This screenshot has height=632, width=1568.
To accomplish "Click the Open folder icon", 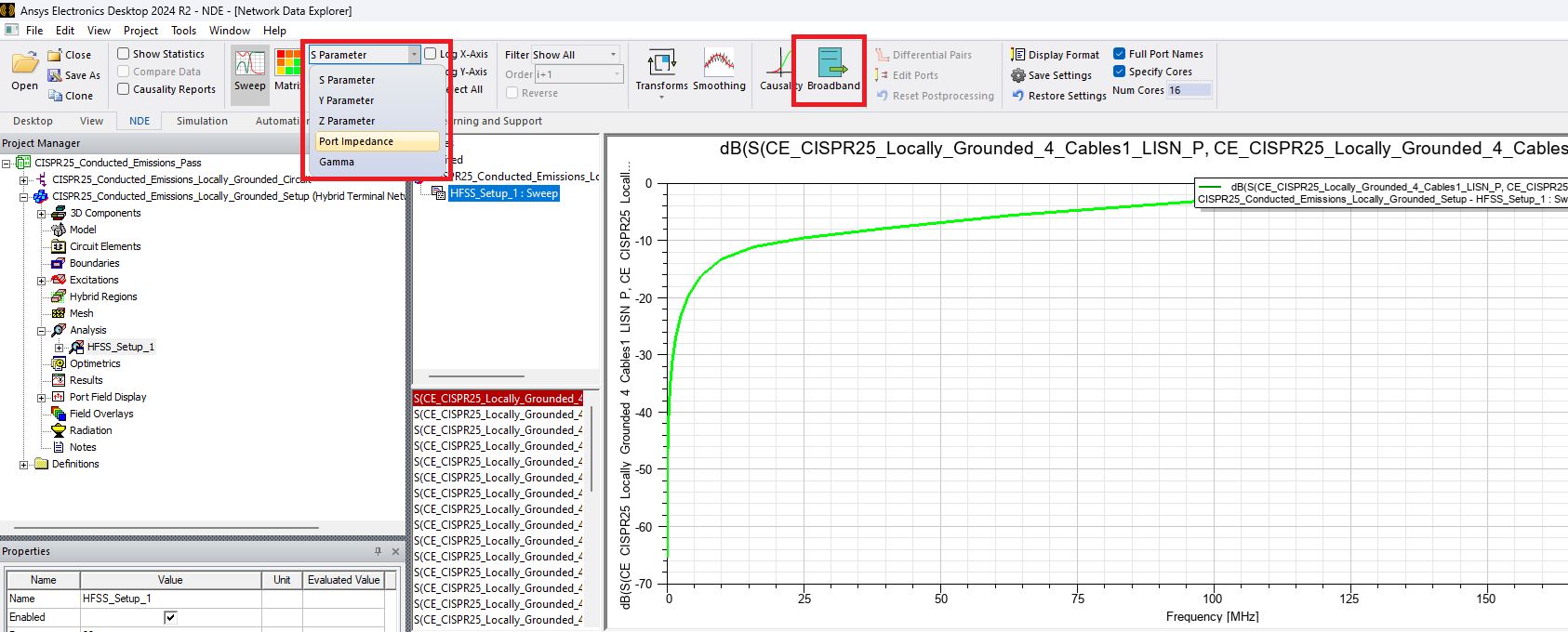I will point(25,63).
